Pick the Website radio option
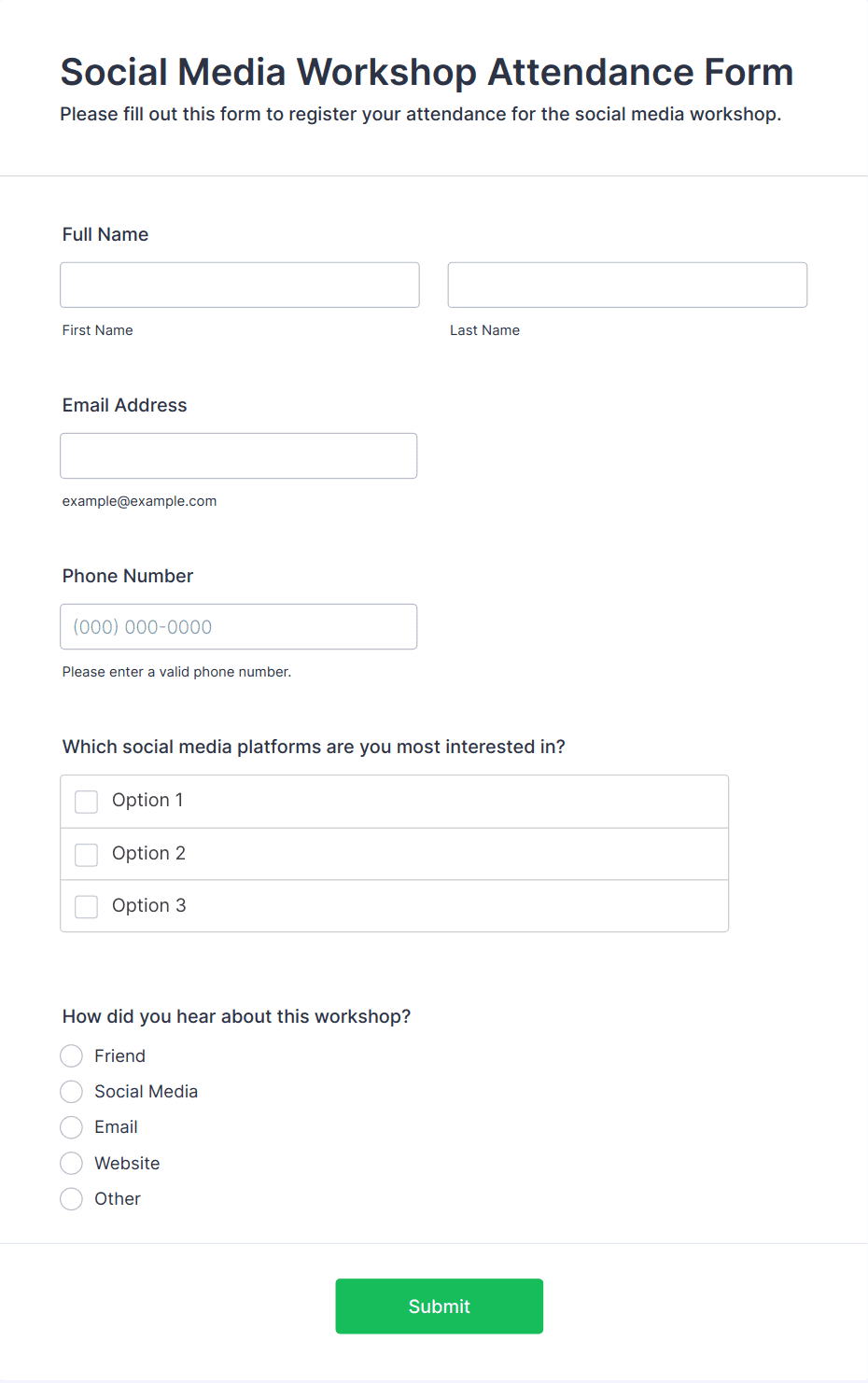868x1383 pixels. pos(71,1163)
